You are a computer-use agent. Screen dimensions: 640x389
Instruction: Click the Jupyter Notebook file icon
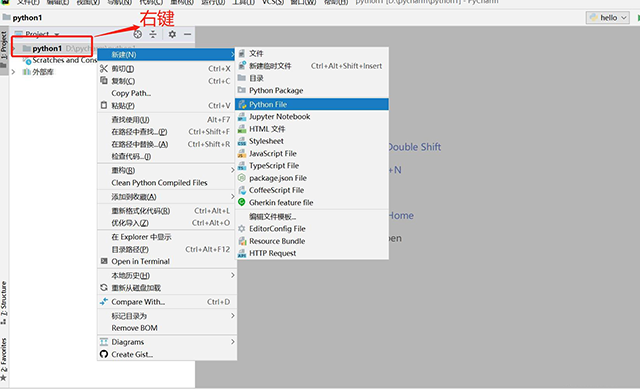(242, 117)
